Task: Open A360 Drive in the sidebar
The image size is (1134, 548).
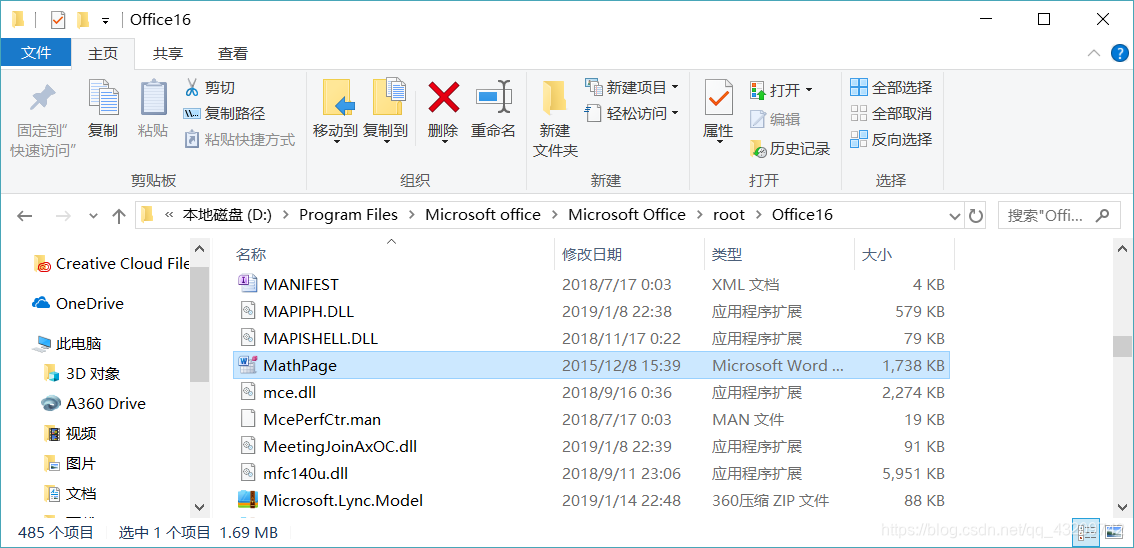Action: [94, 403]
